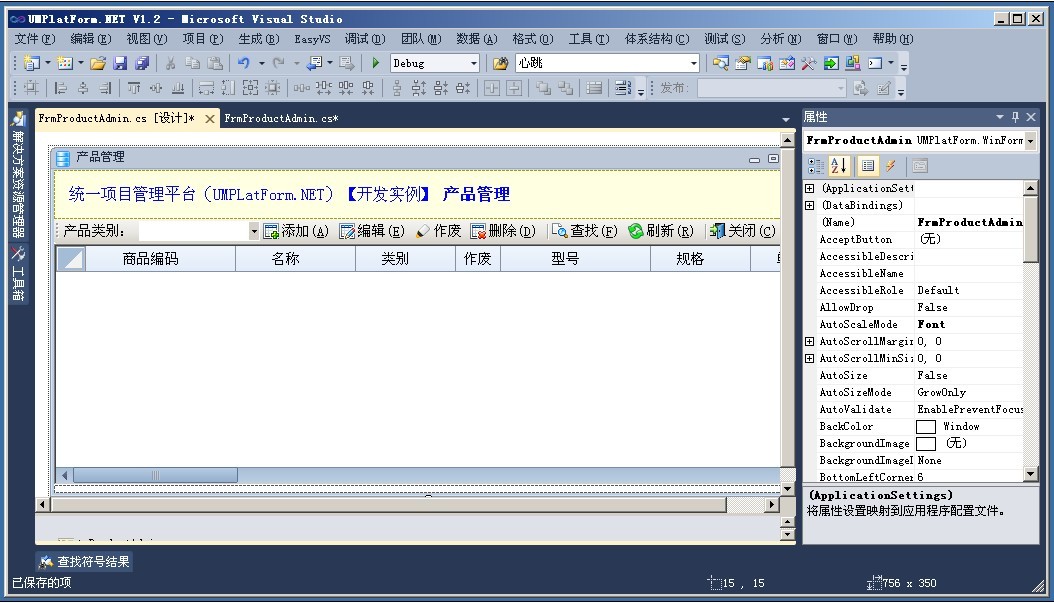Click the Undo arrow icon

click(243, 63)
